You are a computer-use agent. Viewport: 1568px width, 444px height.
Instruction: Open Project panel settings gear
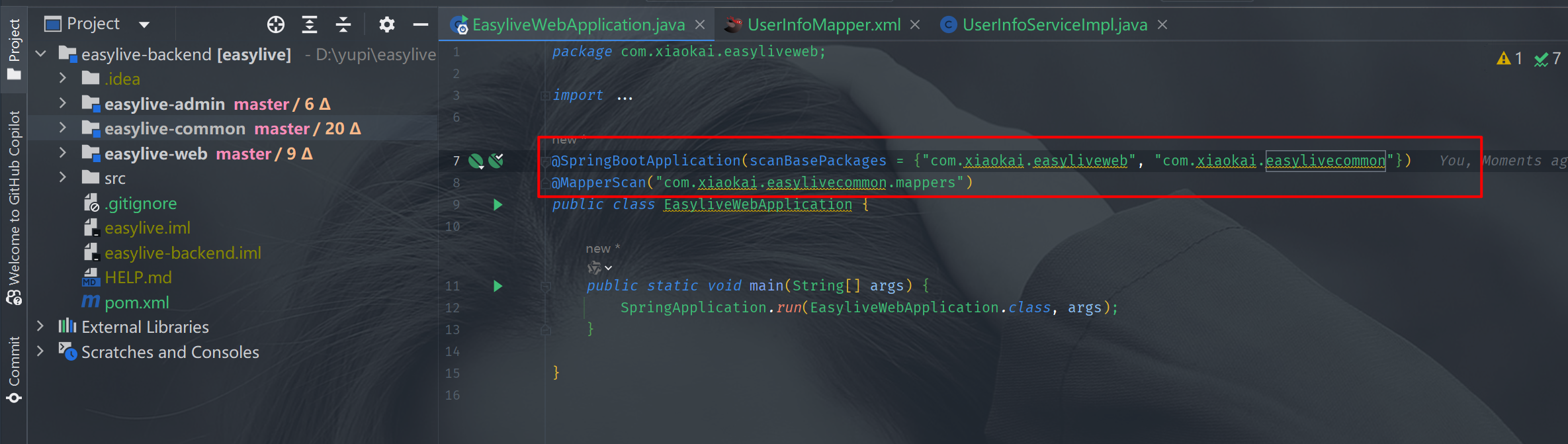pyautogui.click(x=387, y=25)
